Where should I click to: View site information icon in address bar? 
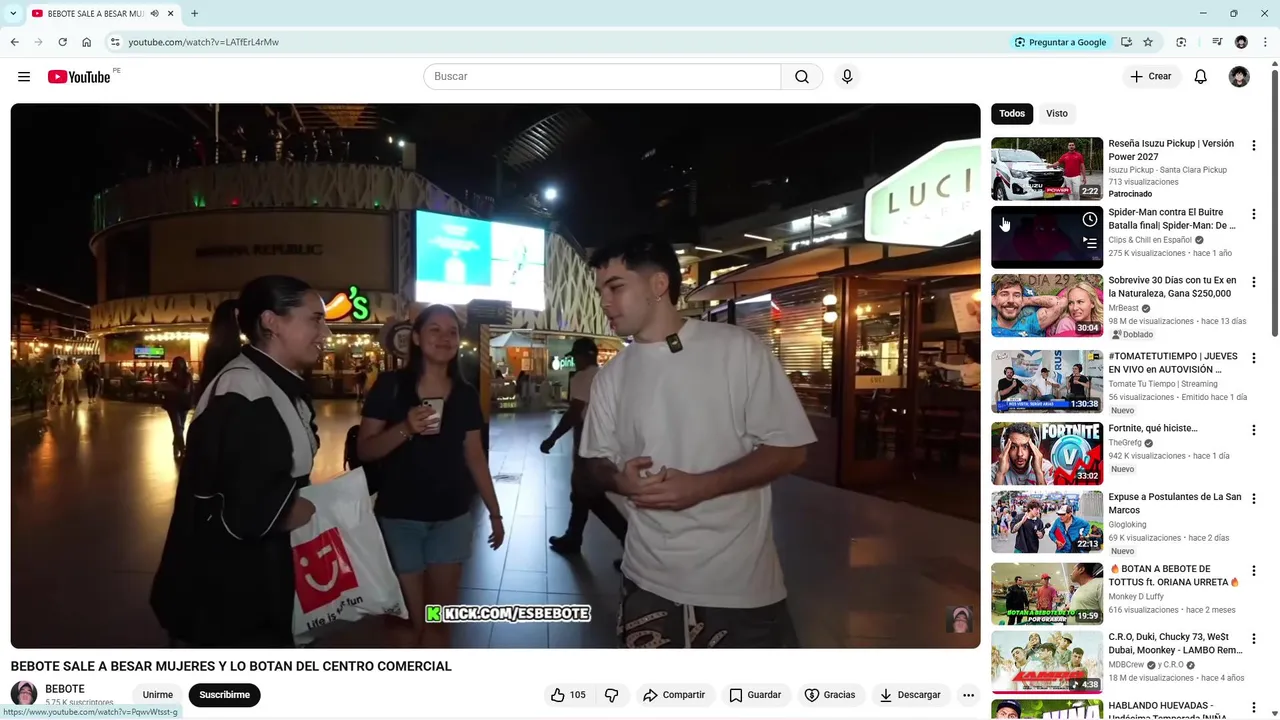pyautogui.click(x=115, y=42)
